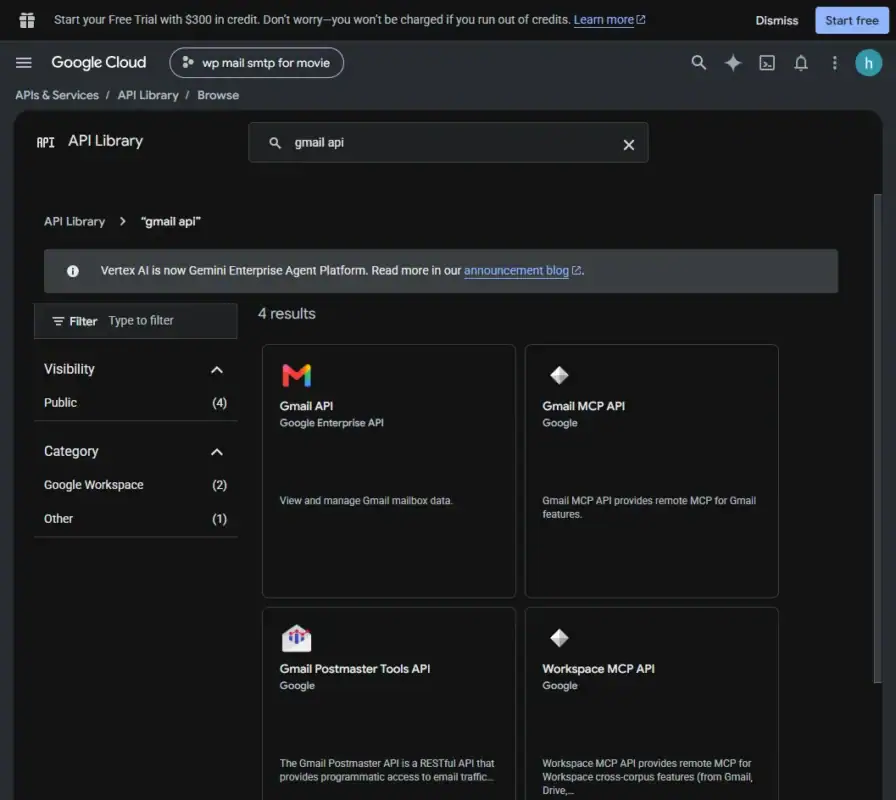896x800 pixels.
Task: Click the external link icon after announcement blog
Action: tap(577, 270)
